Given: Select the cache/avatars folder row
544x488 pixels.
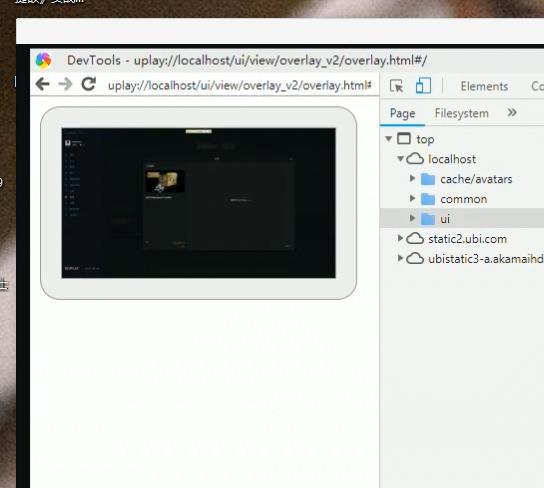Looking at the screenshot, I should tap(462, 179).
